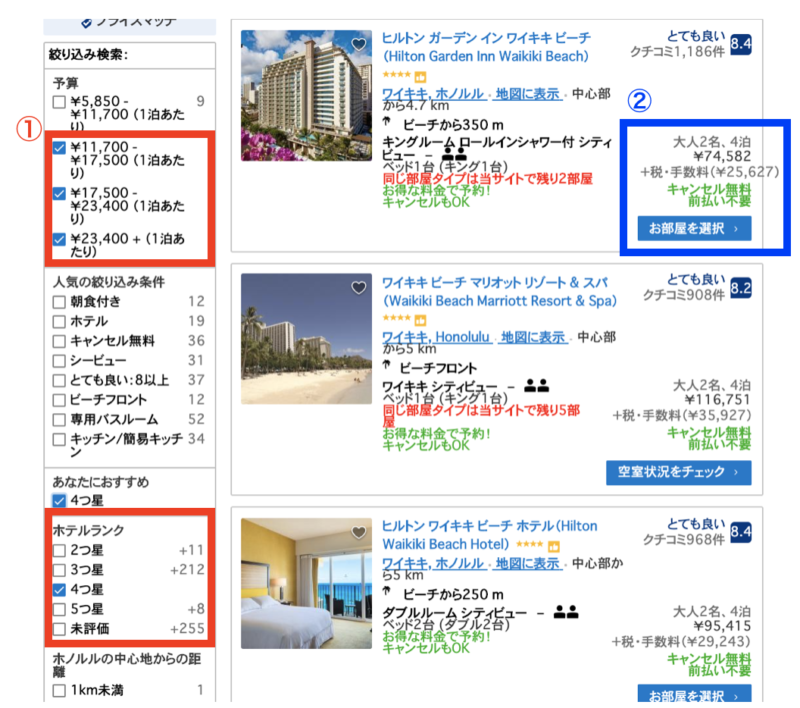Viewport: 800px width, 708px height.
Task: Select the シービュー filter checkbox
Action: click(x=59, y=361)
